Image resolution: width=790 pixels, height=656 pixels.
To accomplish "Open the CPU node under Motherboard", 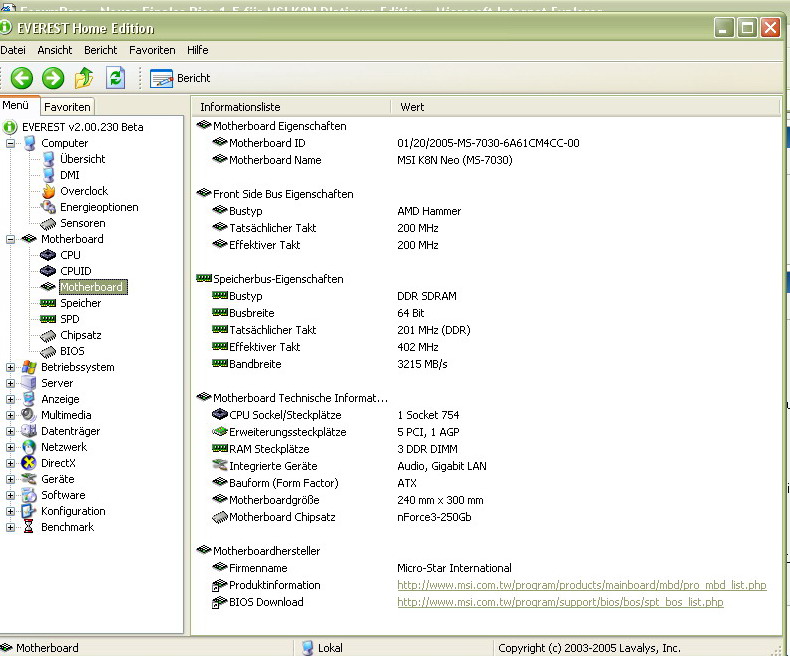I will [70, 255].
